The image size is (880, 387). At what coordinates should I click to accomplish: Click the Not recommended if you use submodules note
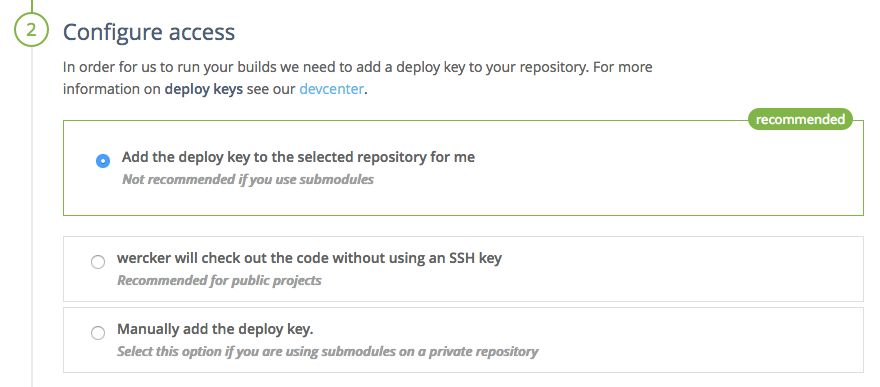point(248,180)
